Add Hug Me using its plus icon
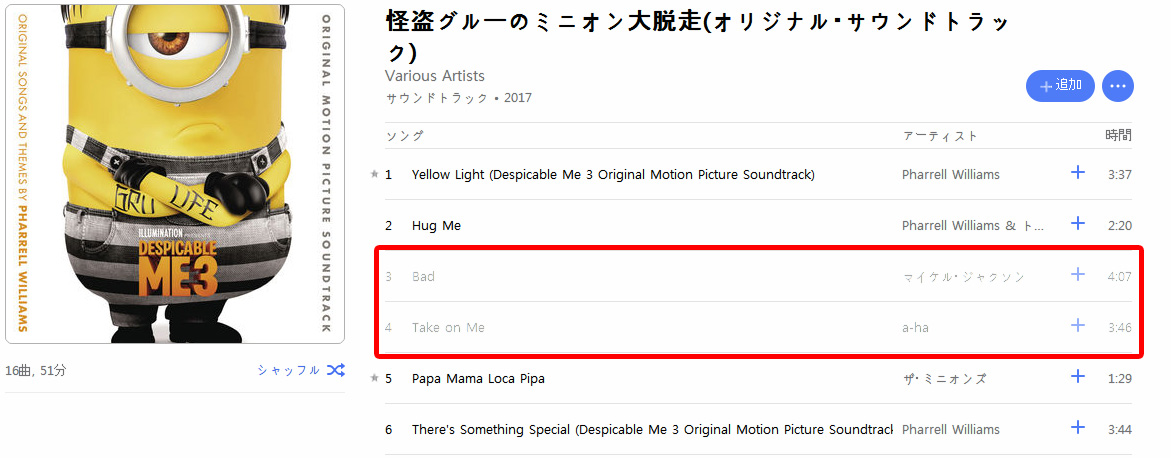The width and height of the screenshot is (1171, 458). 1077,224
